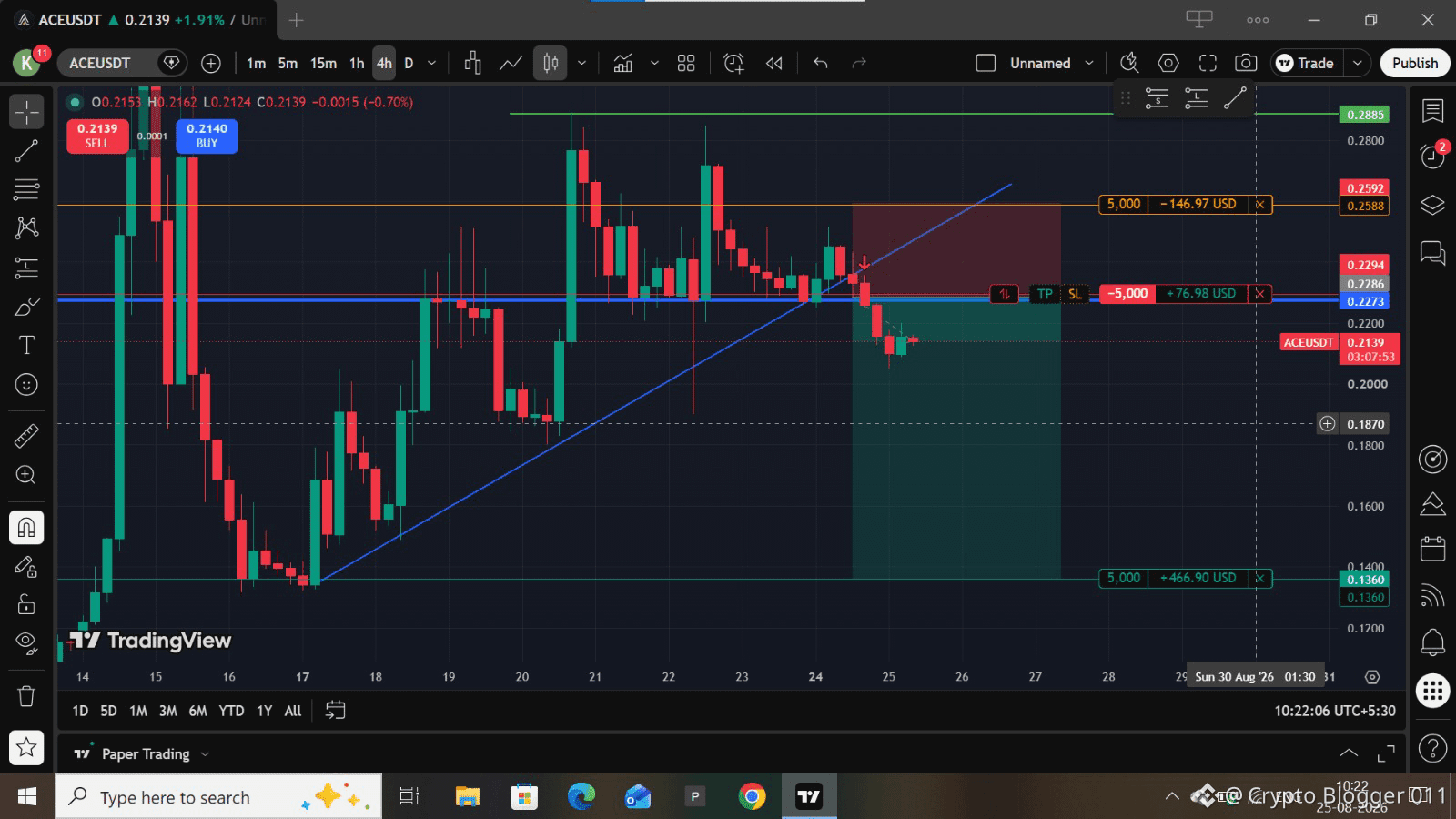Take a chart snapshot with camera
Viewport: 1456px width, 819px height.
click(1246, 63)
